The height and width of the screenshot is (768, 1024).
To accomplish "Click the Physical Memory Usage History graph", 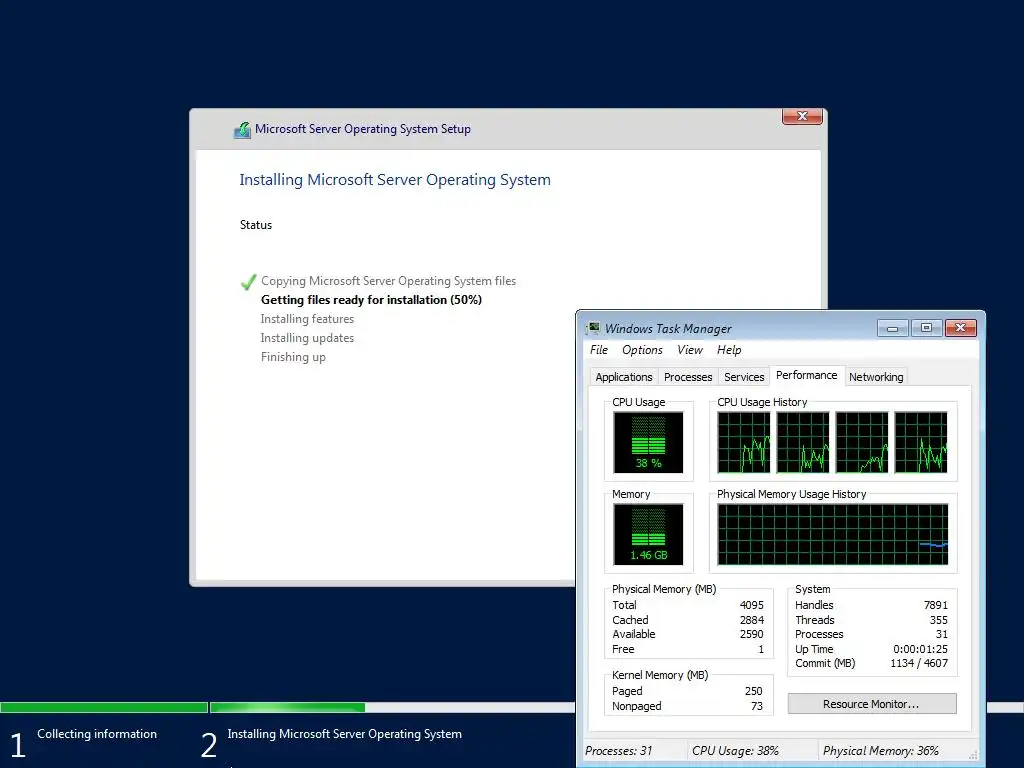I will pos(833,534).
